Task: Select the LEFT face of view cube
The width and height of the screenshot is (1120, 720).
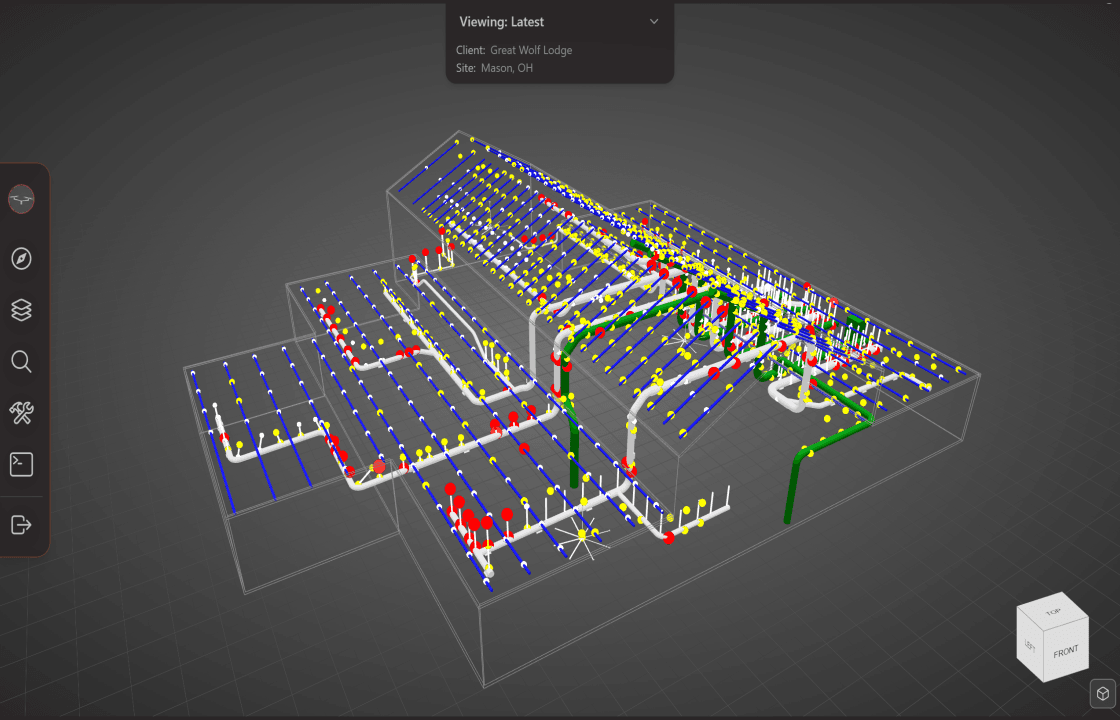Action: pyautogui.click(x=1030, y=645)
